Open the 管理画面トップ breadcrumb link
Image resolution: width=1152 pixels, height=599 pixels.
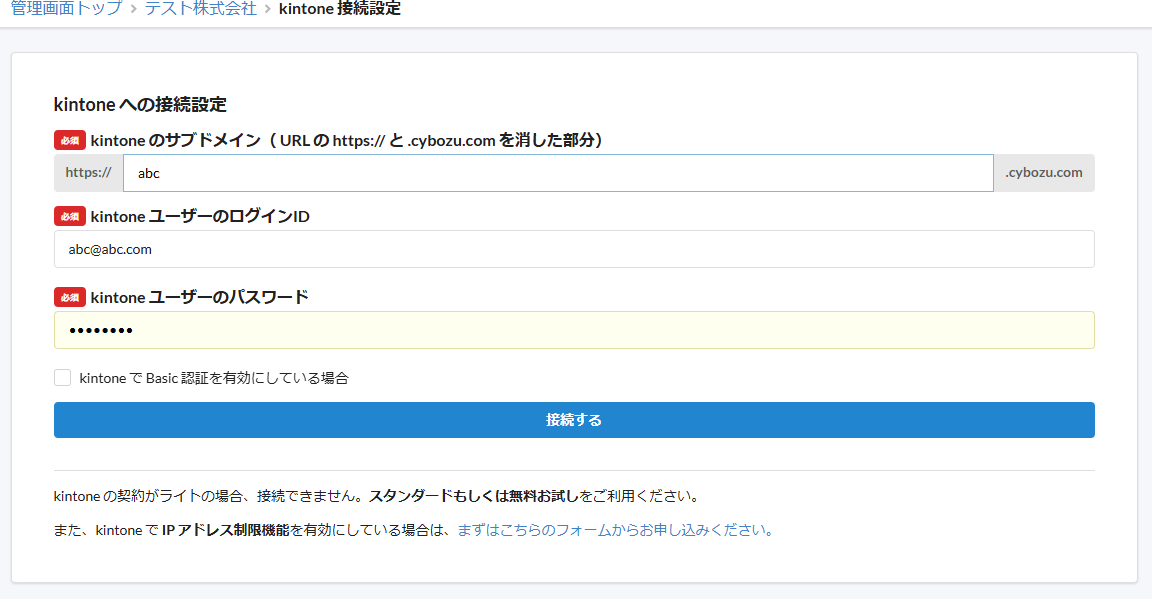pyautogui.click(x=66, y=9)
